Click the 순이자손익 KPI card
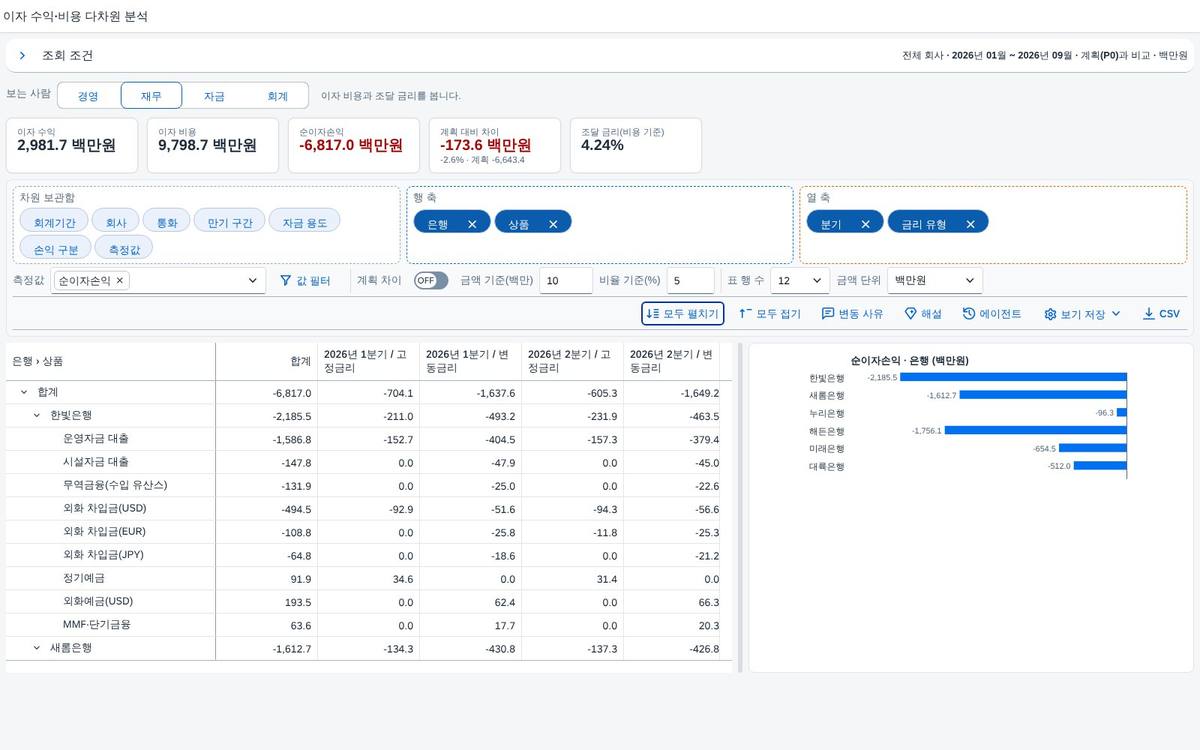This screenshot has height=750, width=1200. [356, 145]
